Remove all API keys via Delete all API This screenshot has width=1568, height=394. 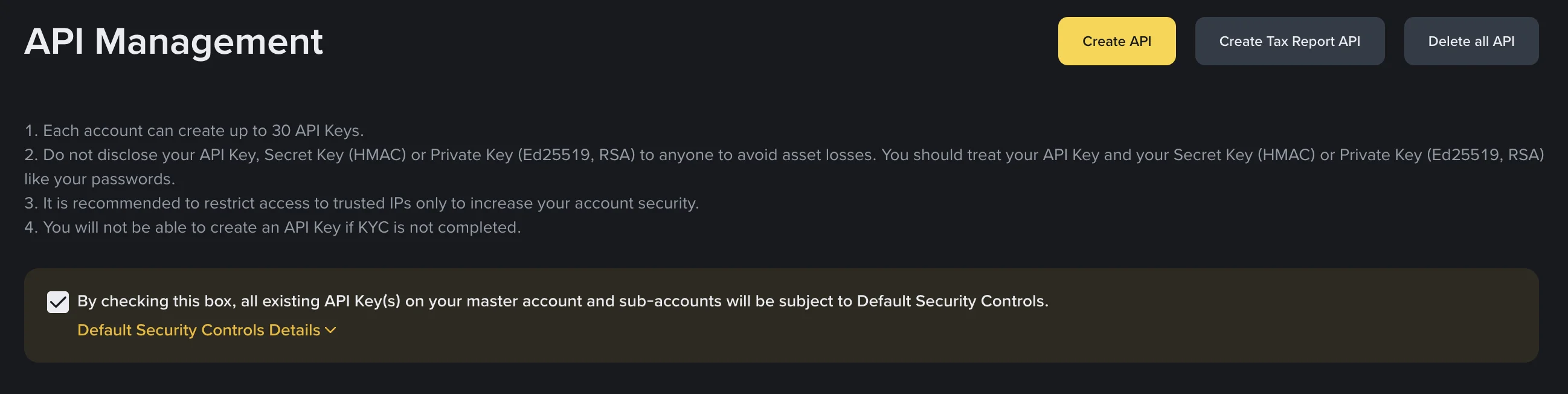point(1471,41)
